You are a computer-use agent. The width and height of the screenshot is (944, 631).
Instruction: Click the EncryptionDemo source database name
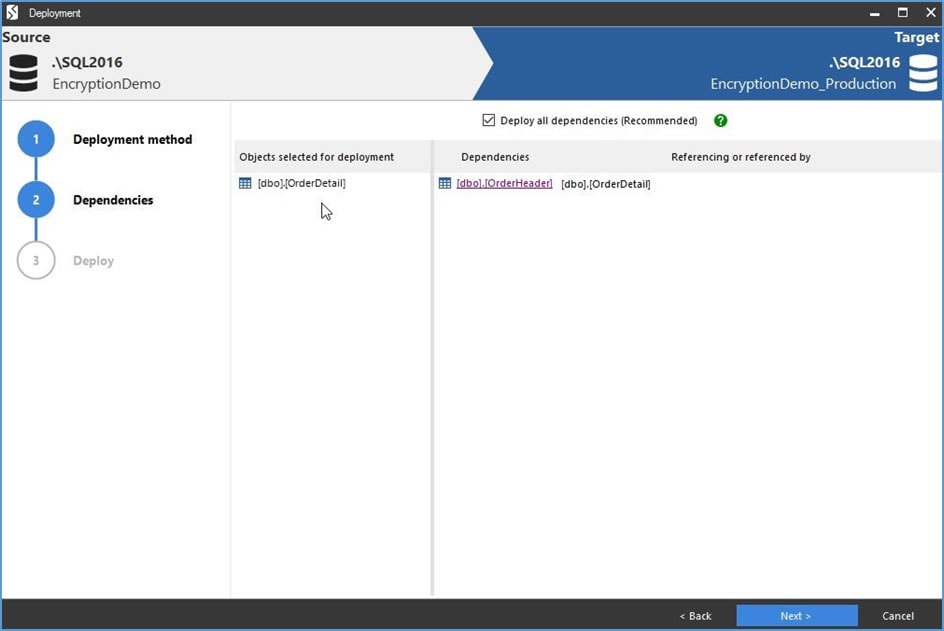pyautogui.click(x=107, y=84)
